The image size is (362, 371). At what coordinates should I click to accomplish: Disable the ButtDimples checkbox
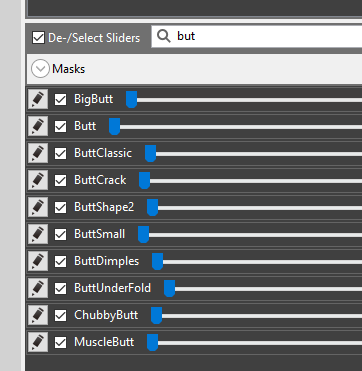tap(60, 261)
